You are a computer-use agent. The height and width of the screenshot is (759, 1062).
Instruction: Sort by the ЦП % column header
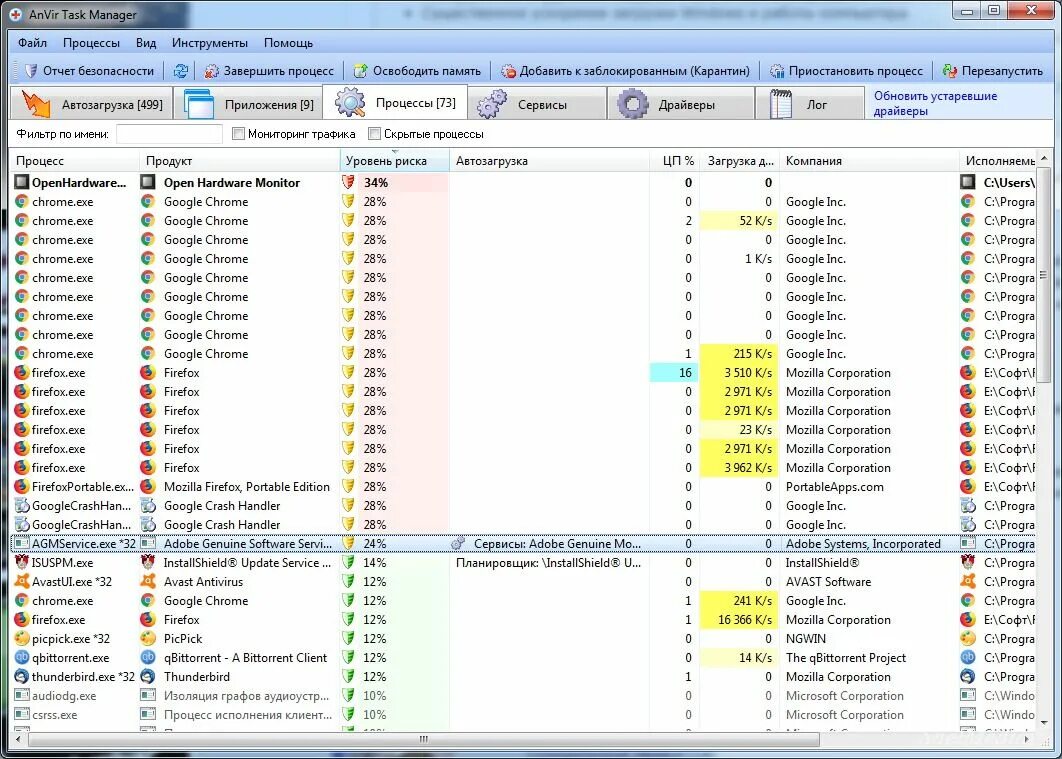point(674,160)
